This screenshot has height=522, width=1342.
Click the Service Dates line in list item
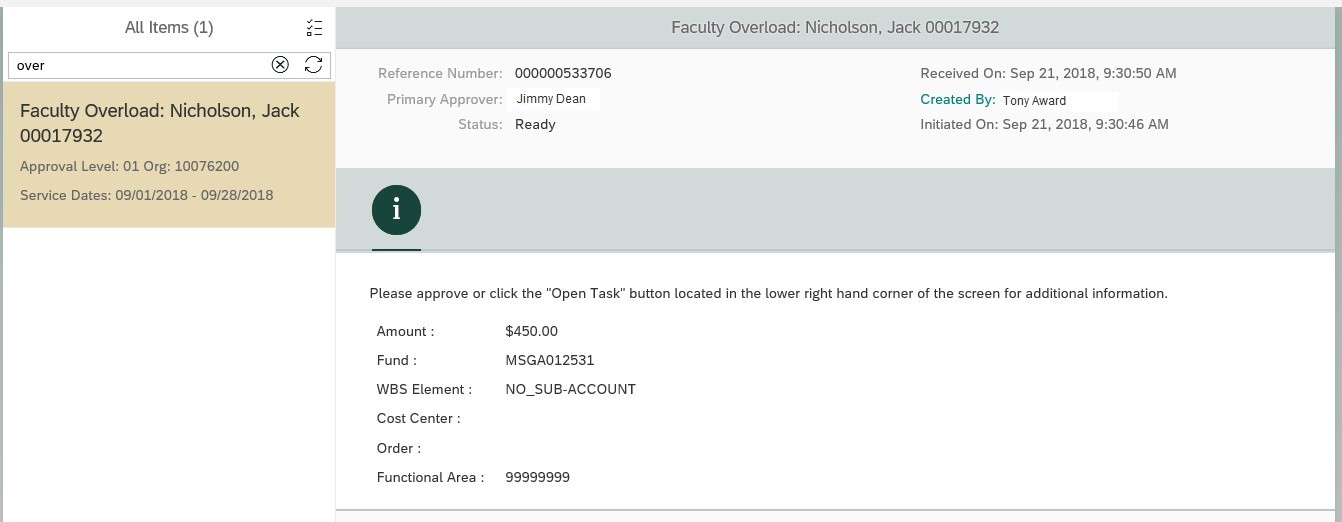pos(146,195)
